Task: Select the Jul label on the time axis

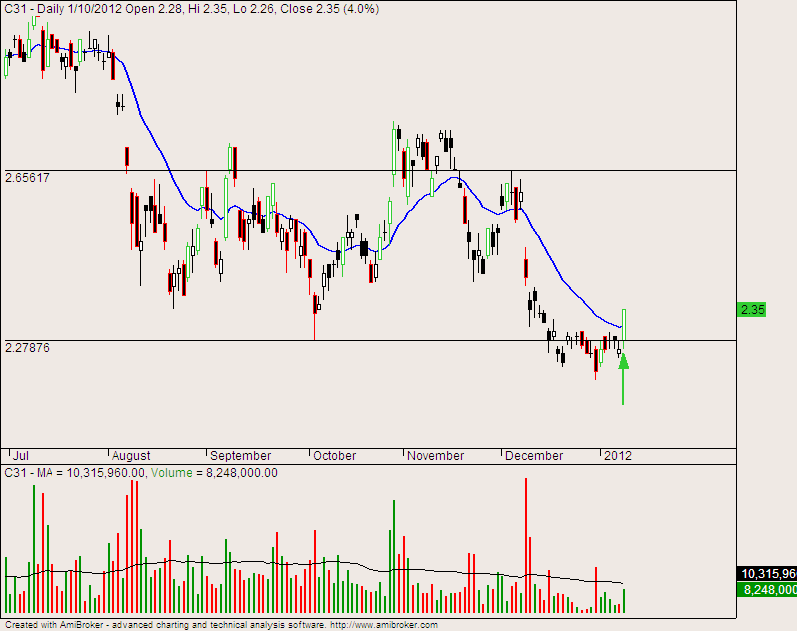Action: click(x=18, y=455)
